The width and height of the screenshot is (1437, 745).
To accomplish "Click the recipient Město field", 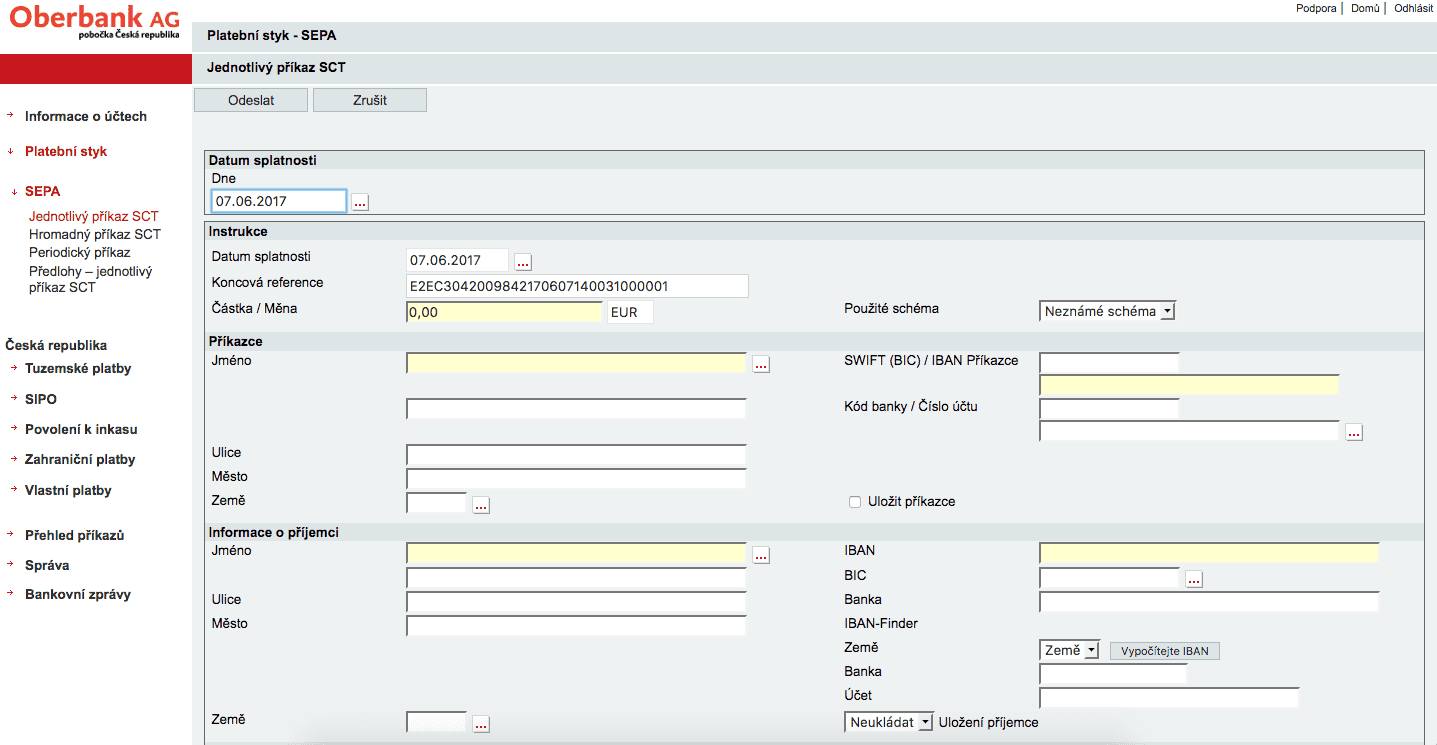I will click(577, 626).
